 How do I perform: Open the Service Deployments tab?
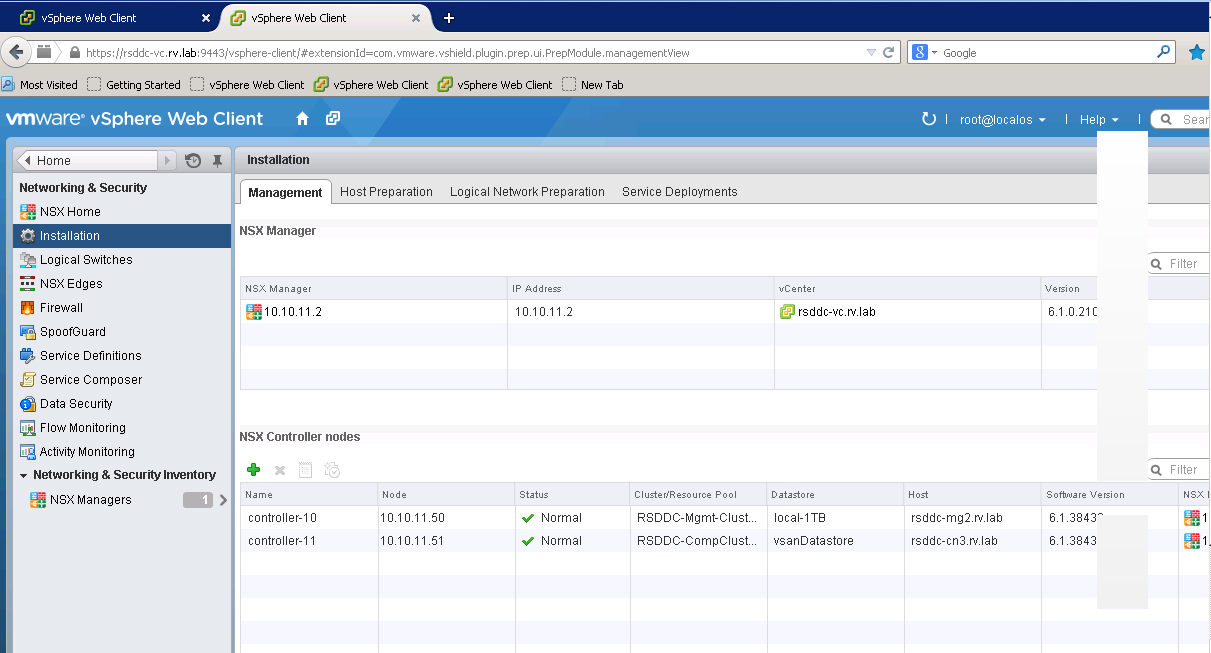coord(679,192)
